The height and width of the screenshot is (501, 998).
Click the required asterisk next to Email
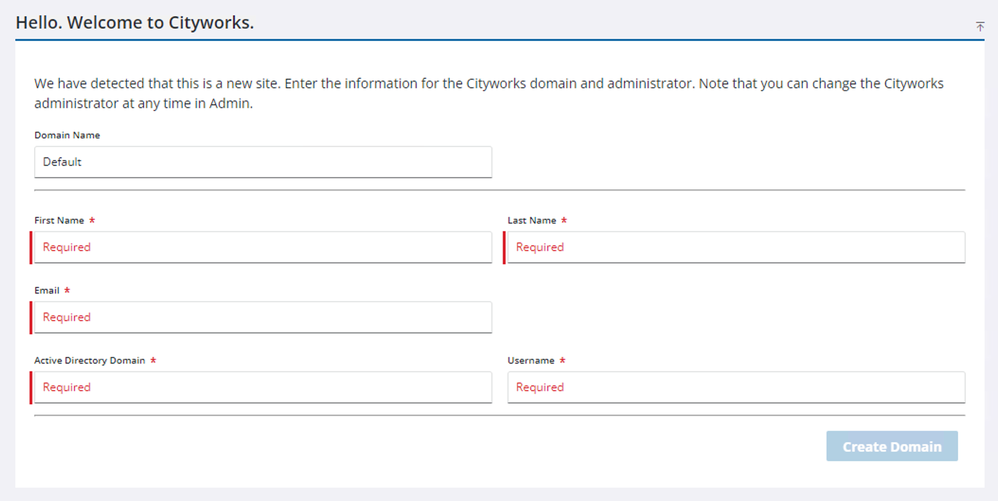66,290
